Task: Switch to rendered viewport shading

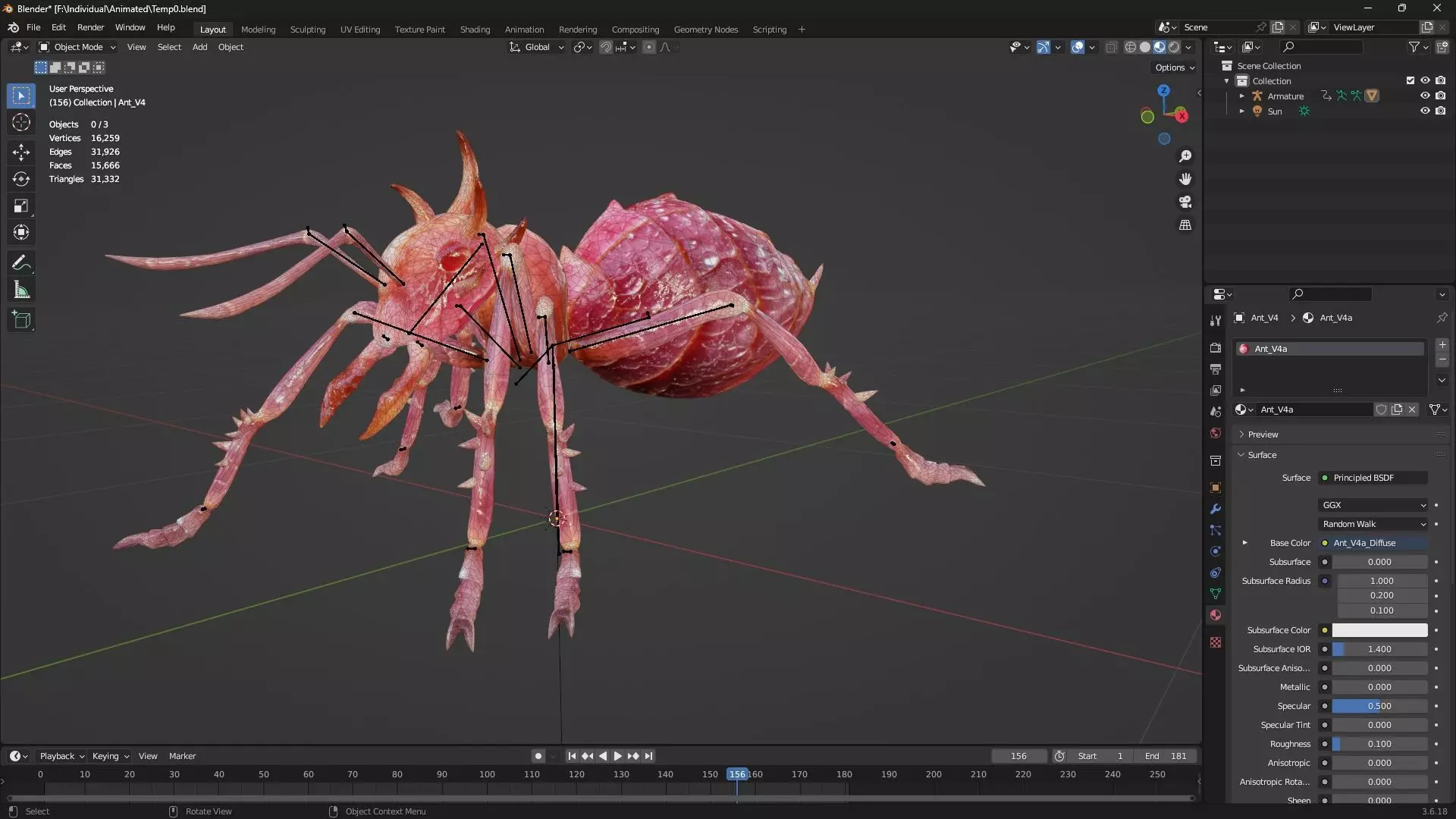Action: [x=1174, y=47]
